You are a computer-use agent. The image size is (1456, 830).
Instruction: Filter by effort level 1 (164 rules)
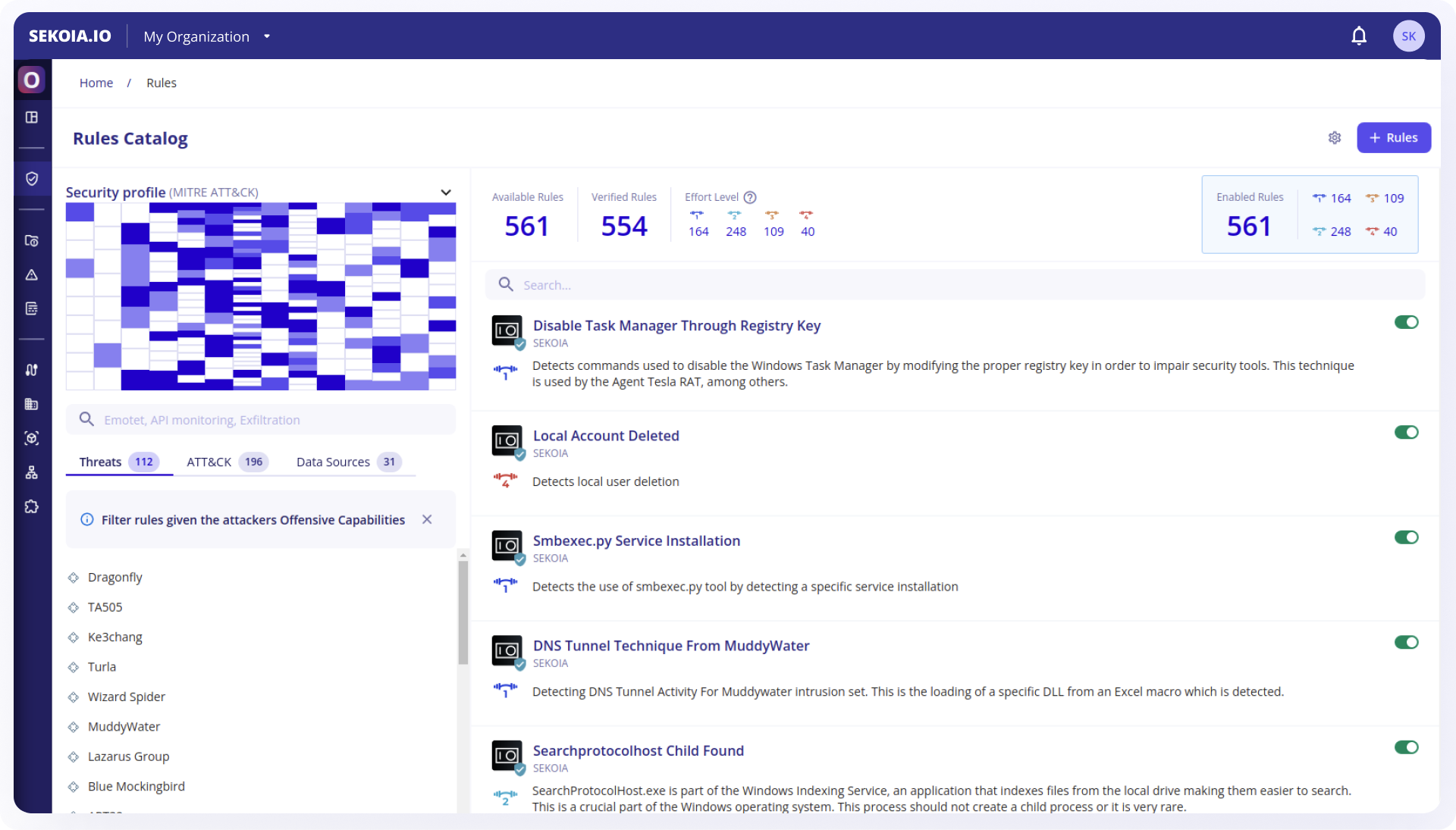pos(698,225)
